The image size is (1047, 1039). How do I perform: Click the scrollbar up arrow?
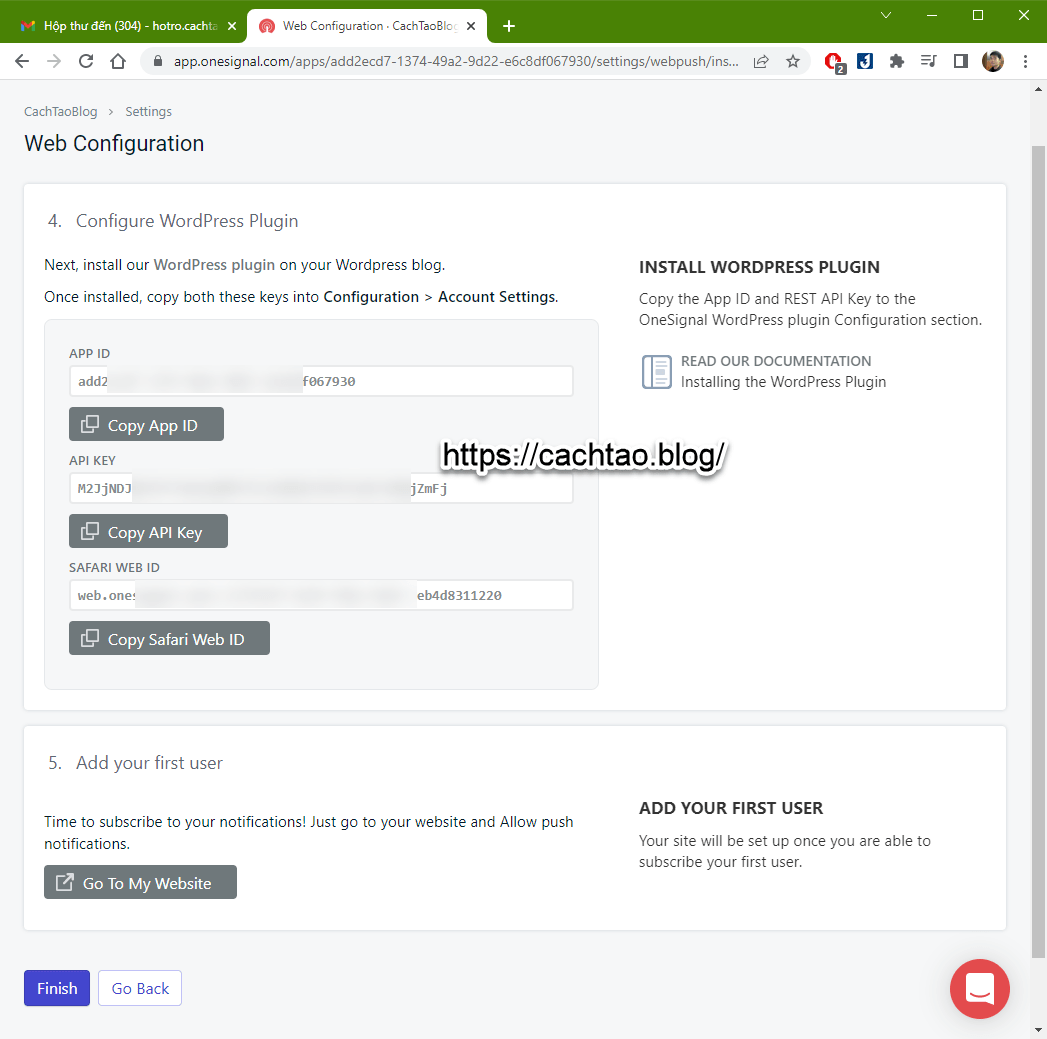click(1038, 88)
